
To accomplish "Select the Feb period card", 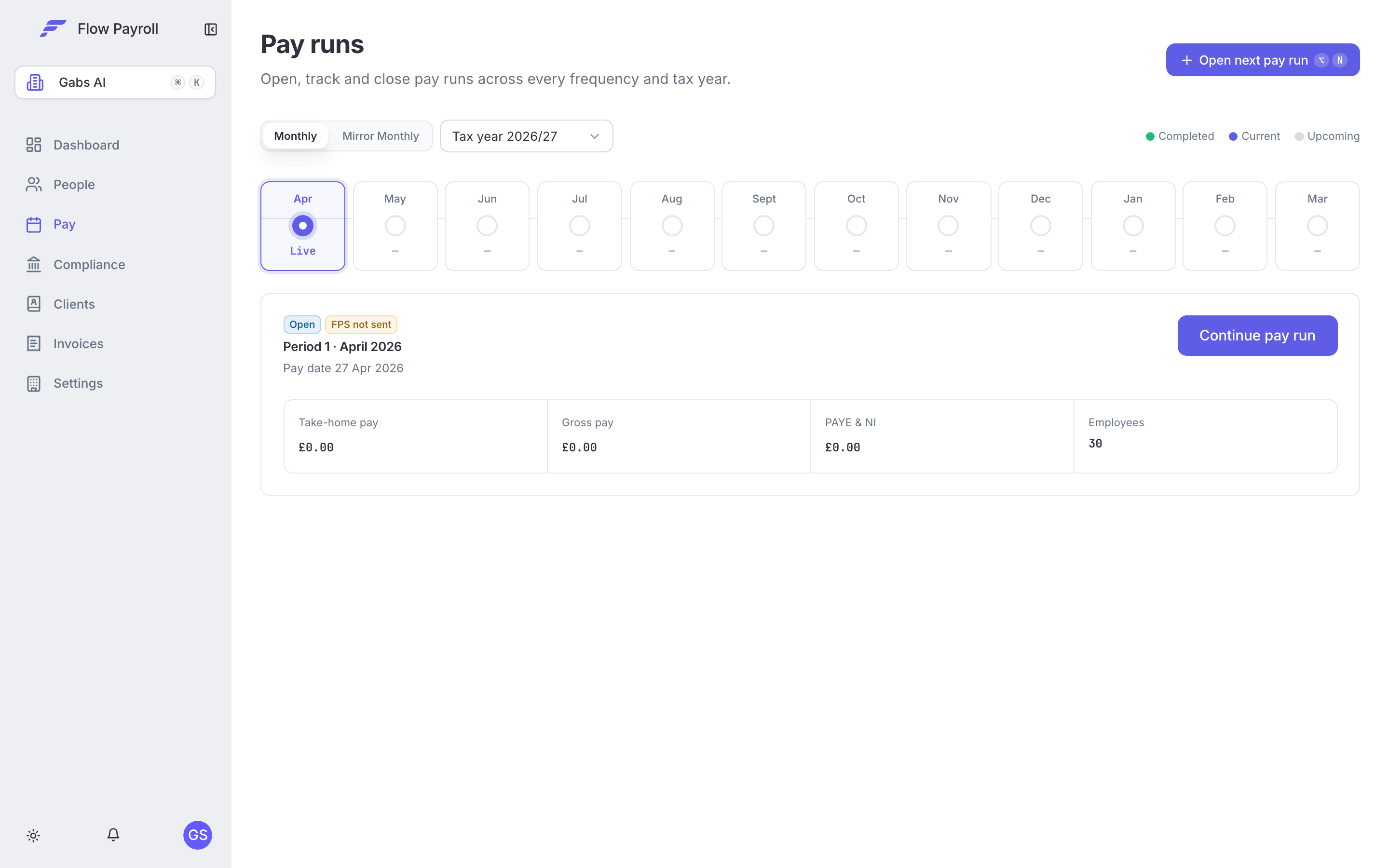I will 1225,226.
